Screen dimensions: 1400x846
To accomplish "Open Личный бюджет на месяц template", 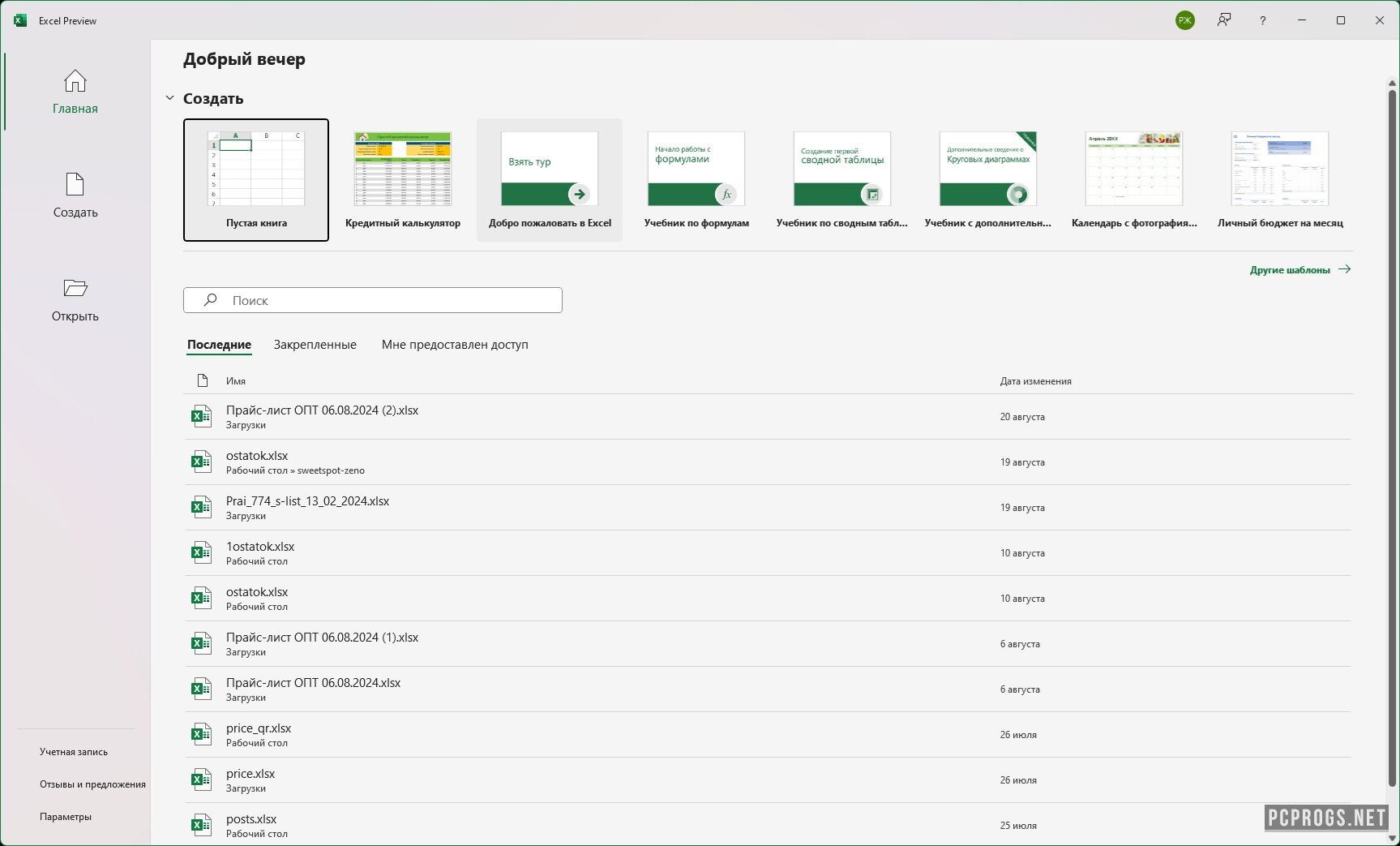I will pyautogui.click(x=1280, y=180).
